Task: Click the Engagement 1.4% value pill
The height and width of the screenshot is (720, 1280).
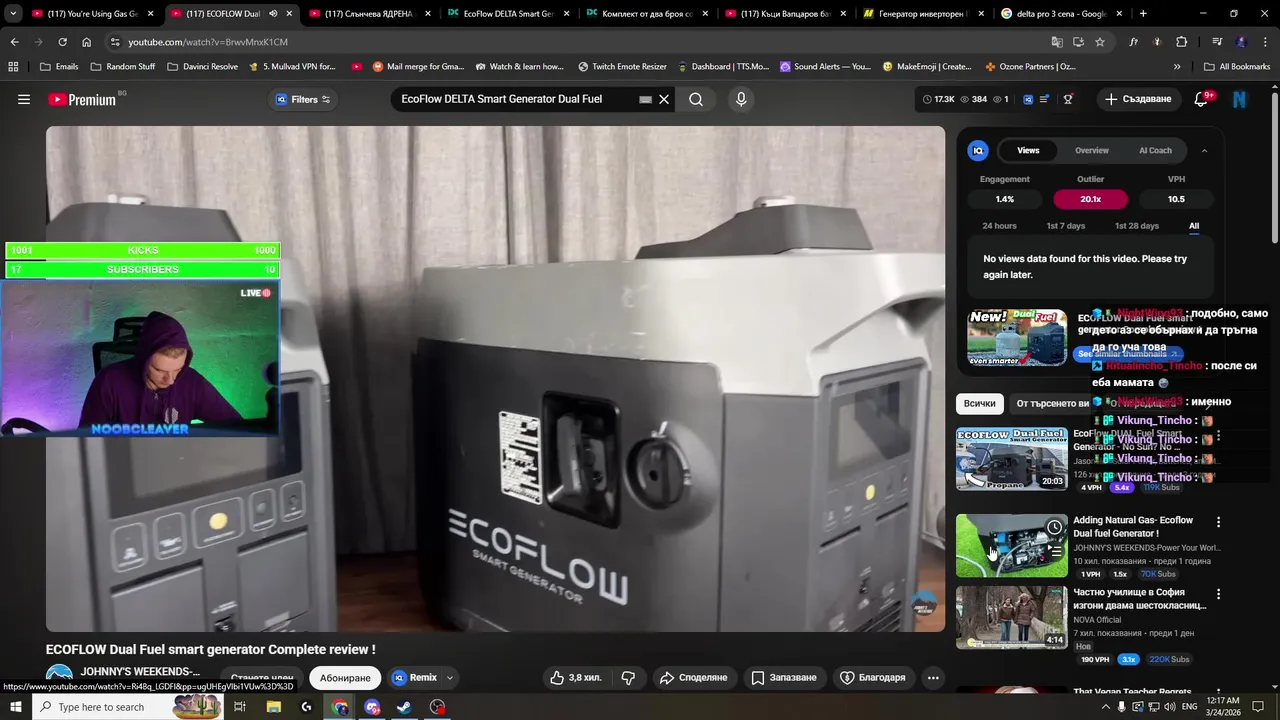Action: 1004,199
